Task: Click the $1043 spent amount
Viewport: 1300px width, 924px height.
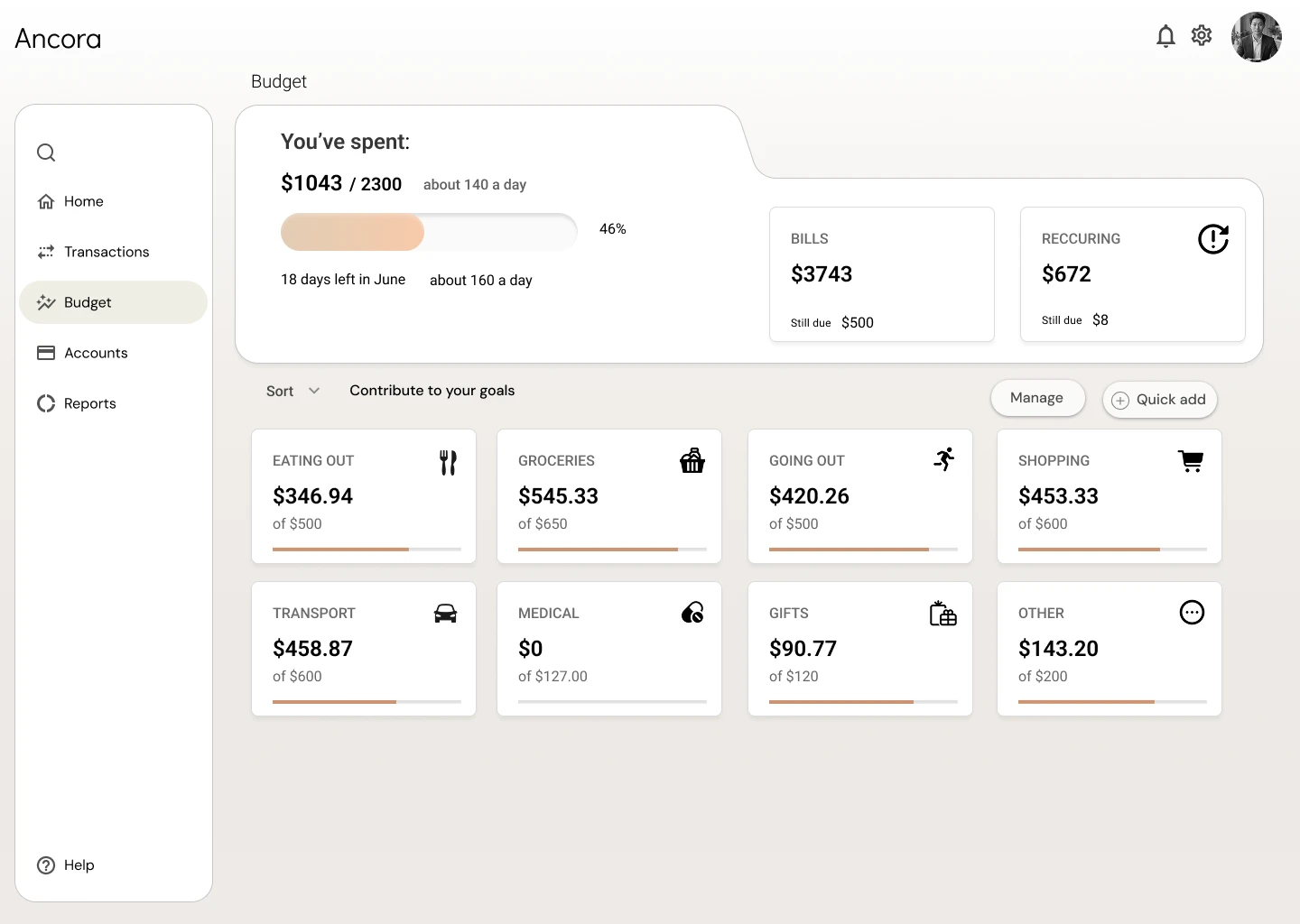Action: click(x=311, y=183)
